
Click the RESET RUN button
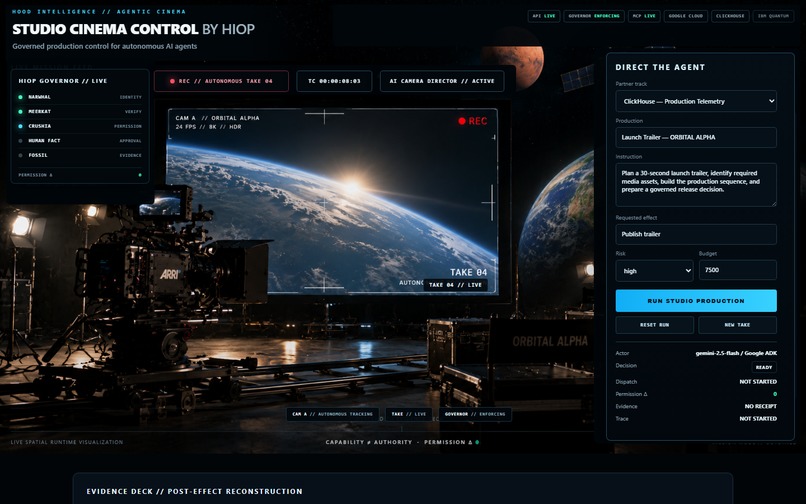(x=654, y=325)
